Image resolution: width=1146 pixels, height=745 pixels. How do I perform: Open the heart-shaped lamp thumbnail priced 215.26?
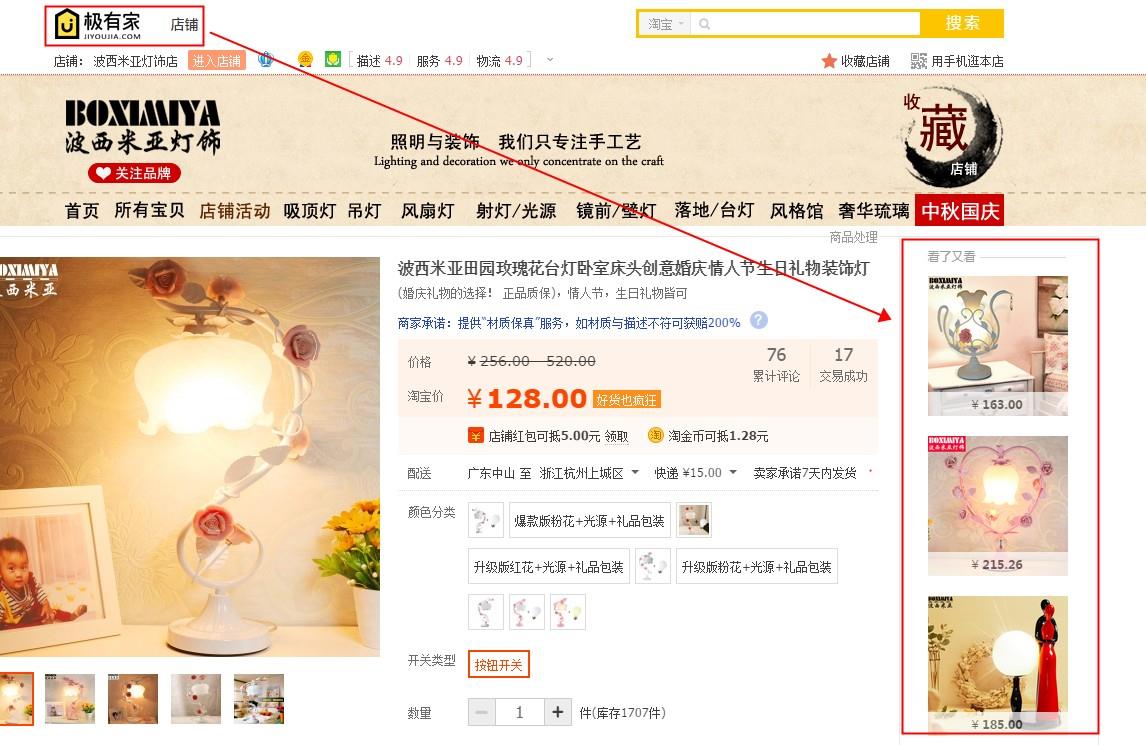998,505
